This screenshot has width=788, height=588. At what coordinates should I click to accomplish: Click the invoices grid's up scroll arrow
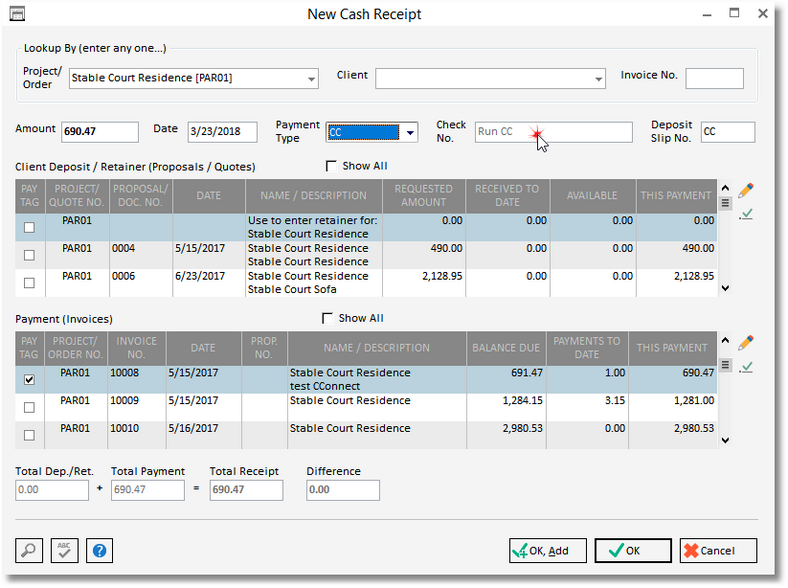click(x=725, y=340)
